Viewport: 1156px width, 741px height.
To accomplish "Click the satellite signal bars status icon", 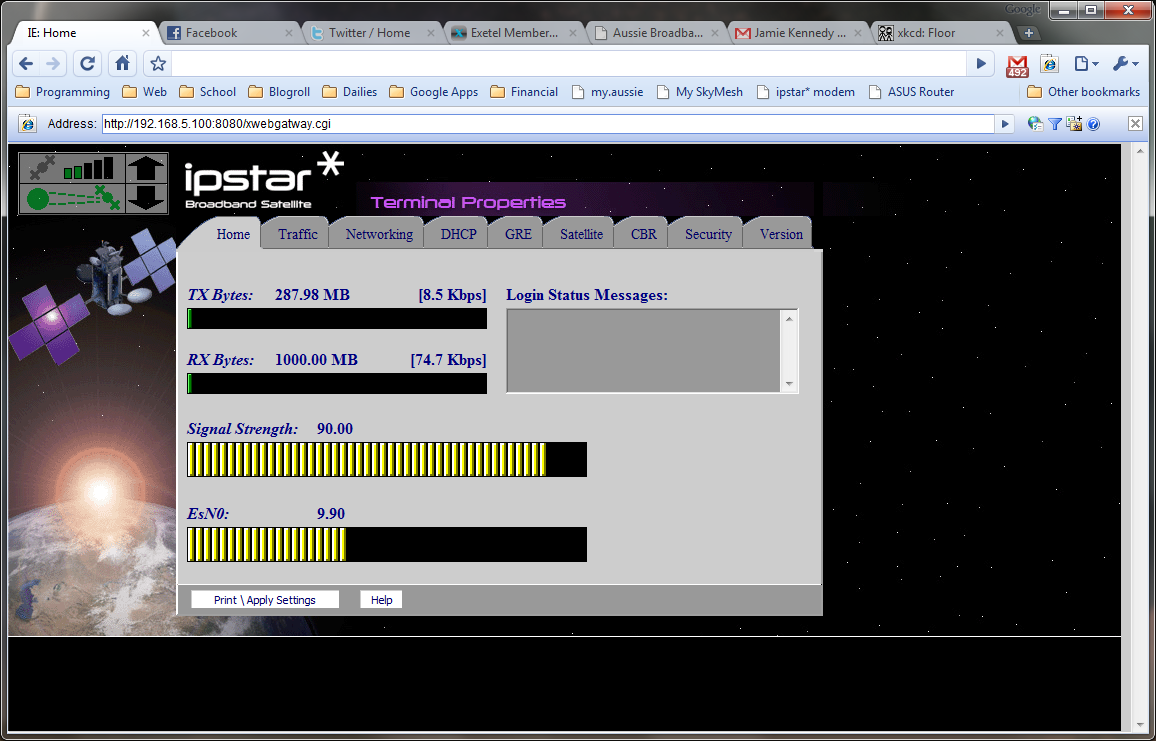I will pos(72,168).
